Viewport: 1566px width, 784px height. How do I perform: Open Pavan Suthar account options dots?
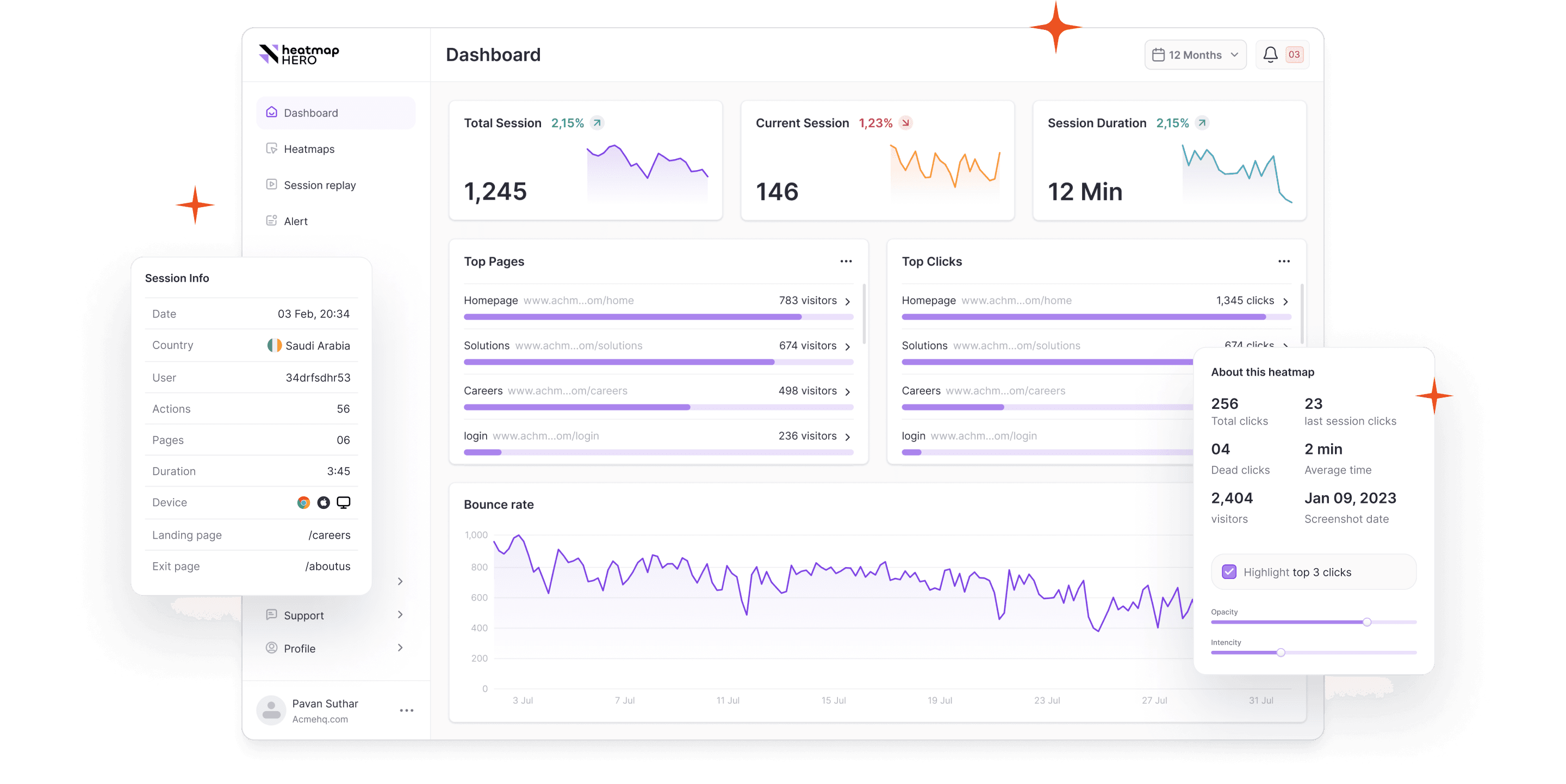click(x=407, y=710)
